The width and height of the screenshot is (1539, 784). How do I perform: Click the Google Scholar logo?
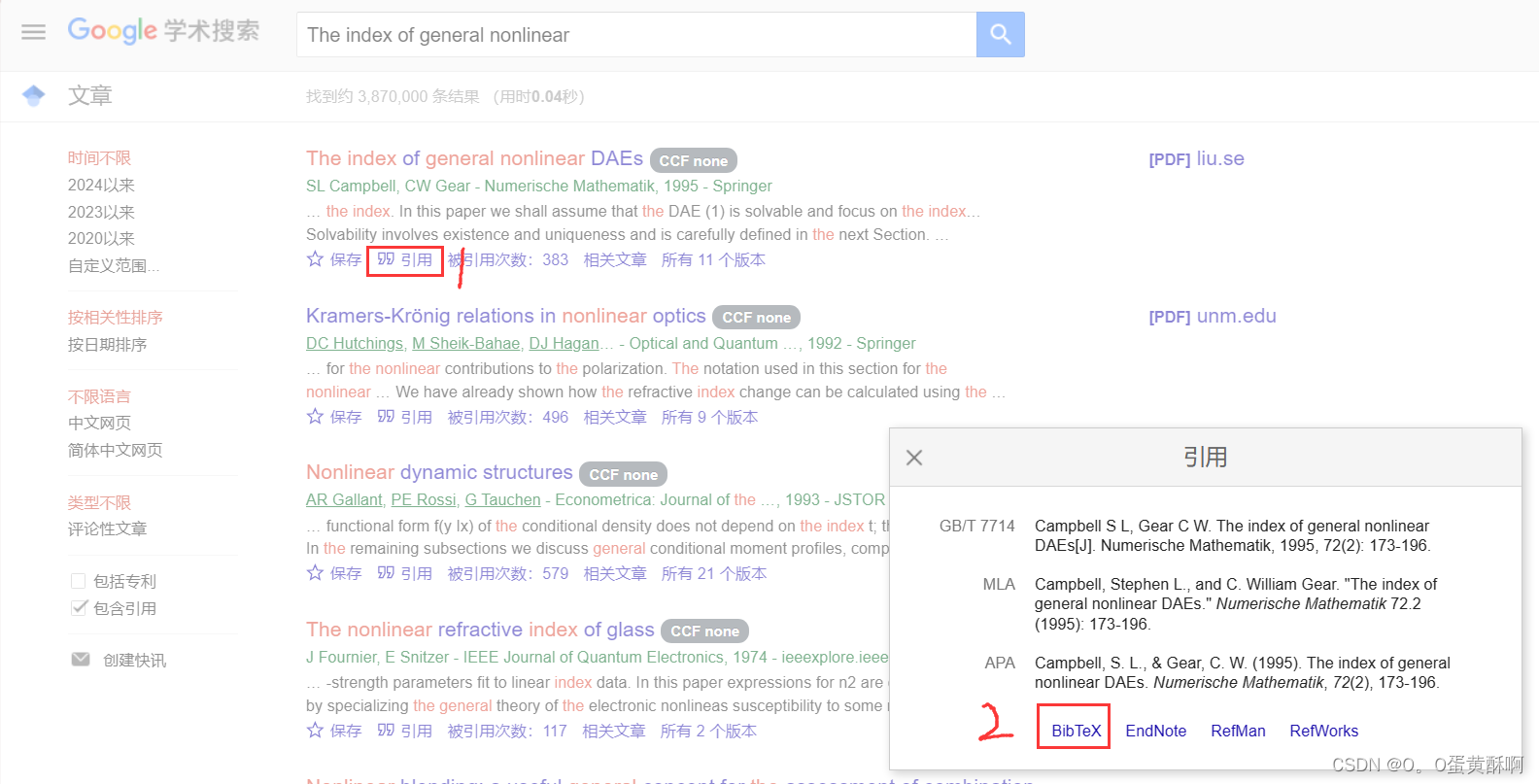(163, 31)
